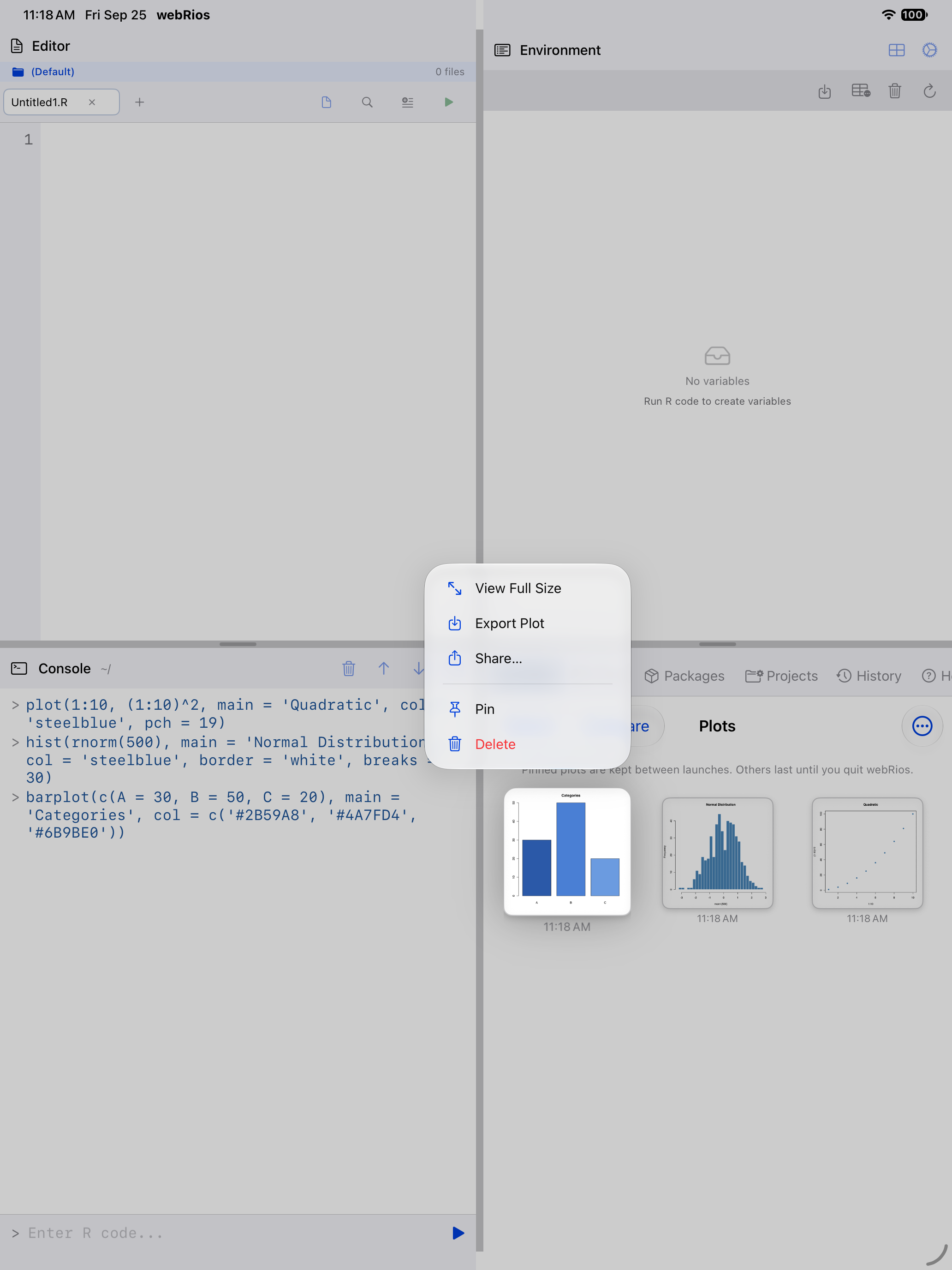
Task: Click the Editor panel document icon
Action: 17,46
